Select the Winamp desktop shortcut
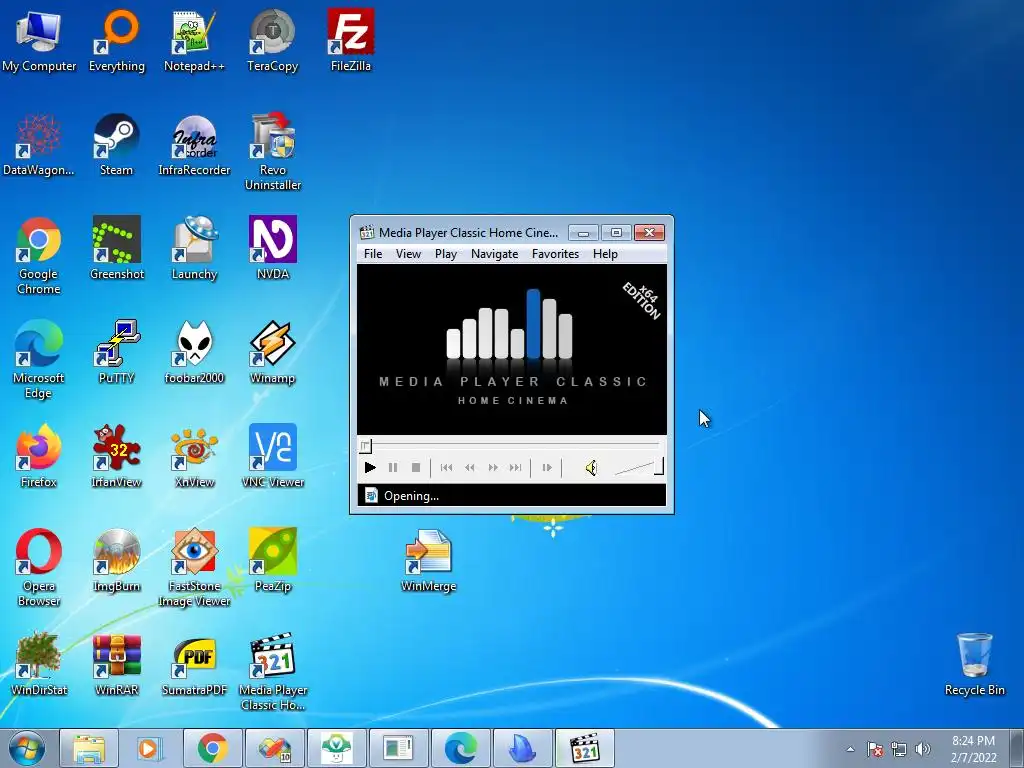 click(272, 353)
